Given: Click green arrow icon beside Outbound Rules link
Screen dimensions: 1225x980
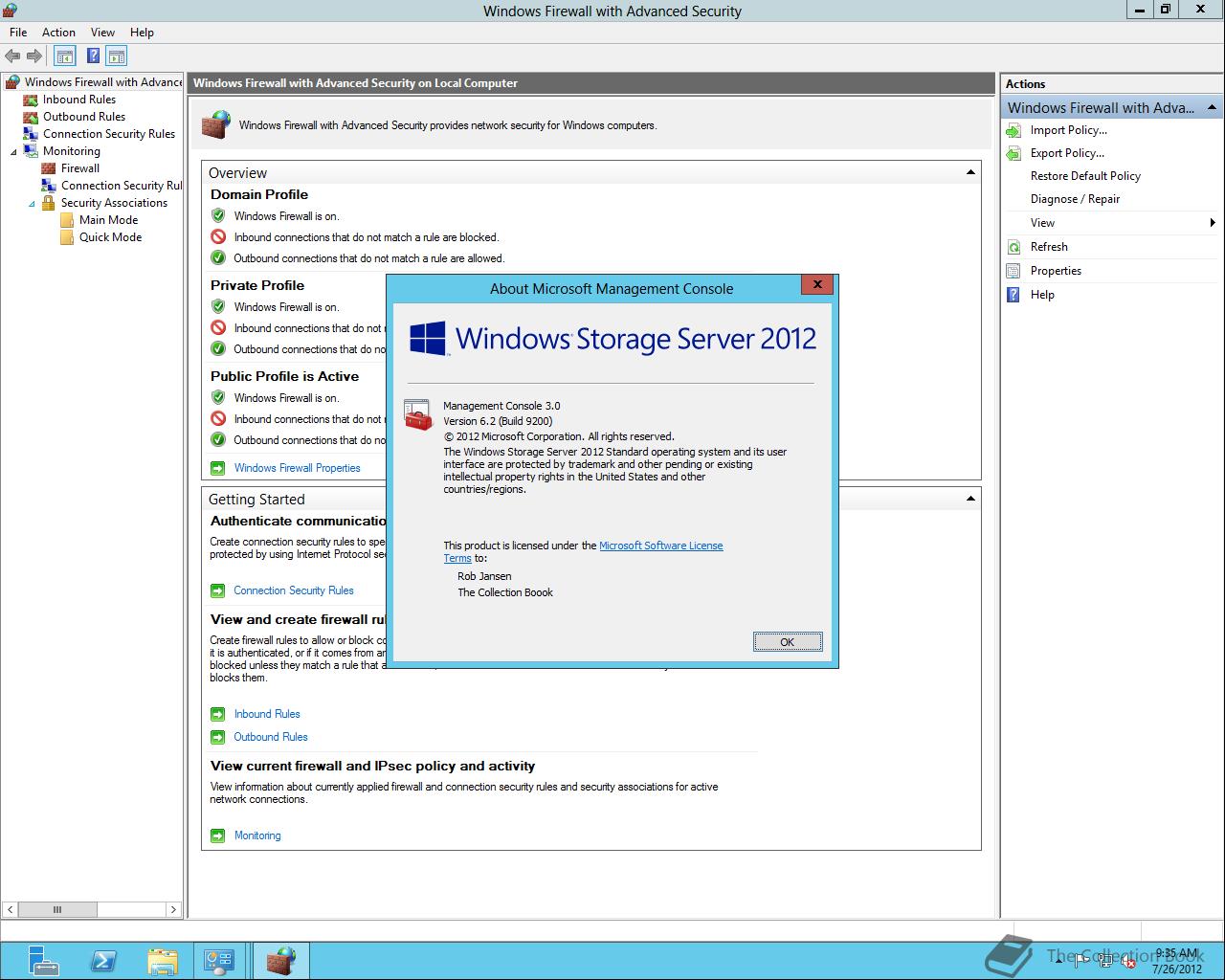Looking at the screenshot, I should coord(217,737).
